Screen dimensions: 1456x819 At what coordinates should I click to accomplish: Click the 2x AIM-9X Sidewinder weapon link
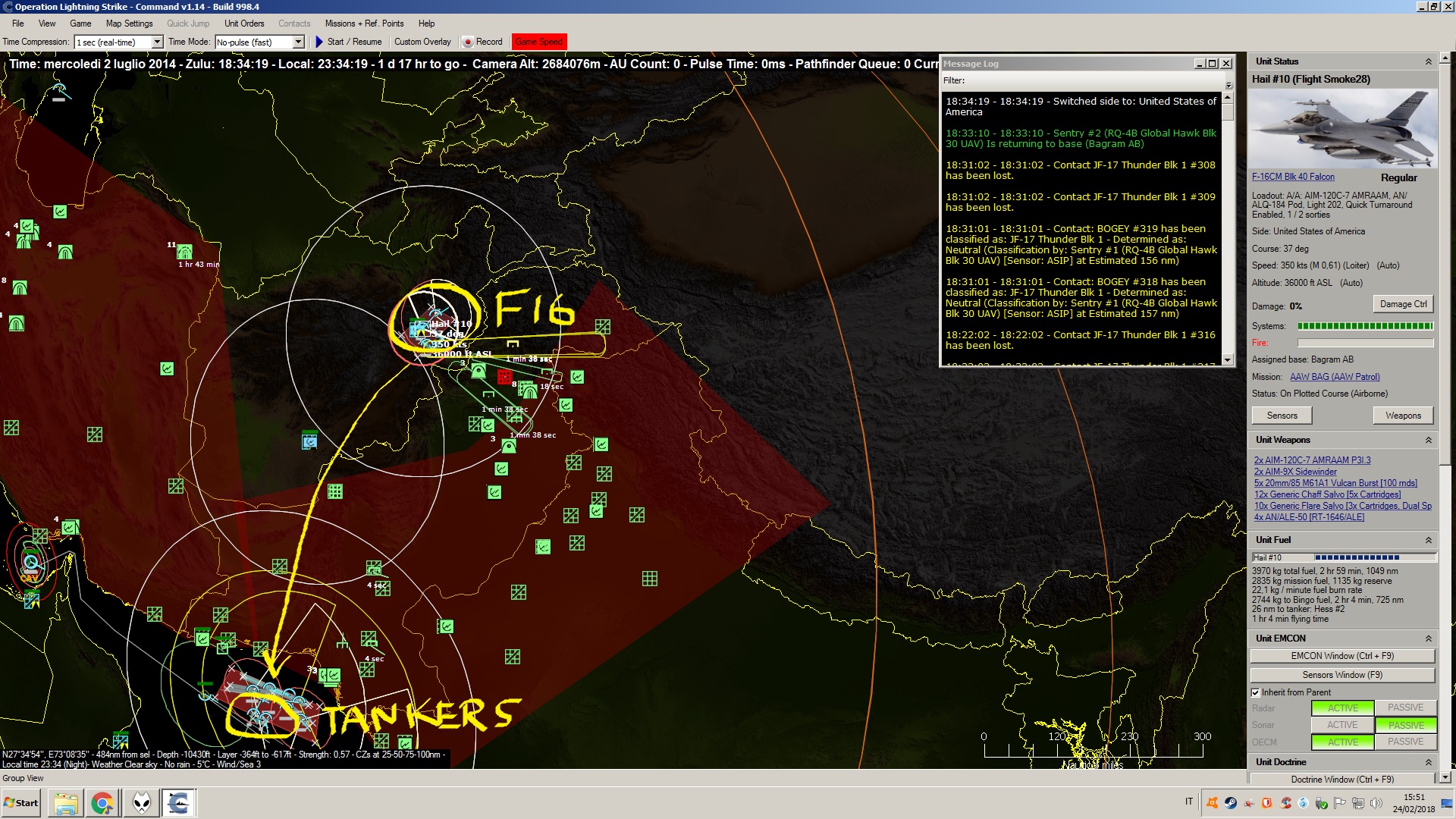(x=1295, y=471)
